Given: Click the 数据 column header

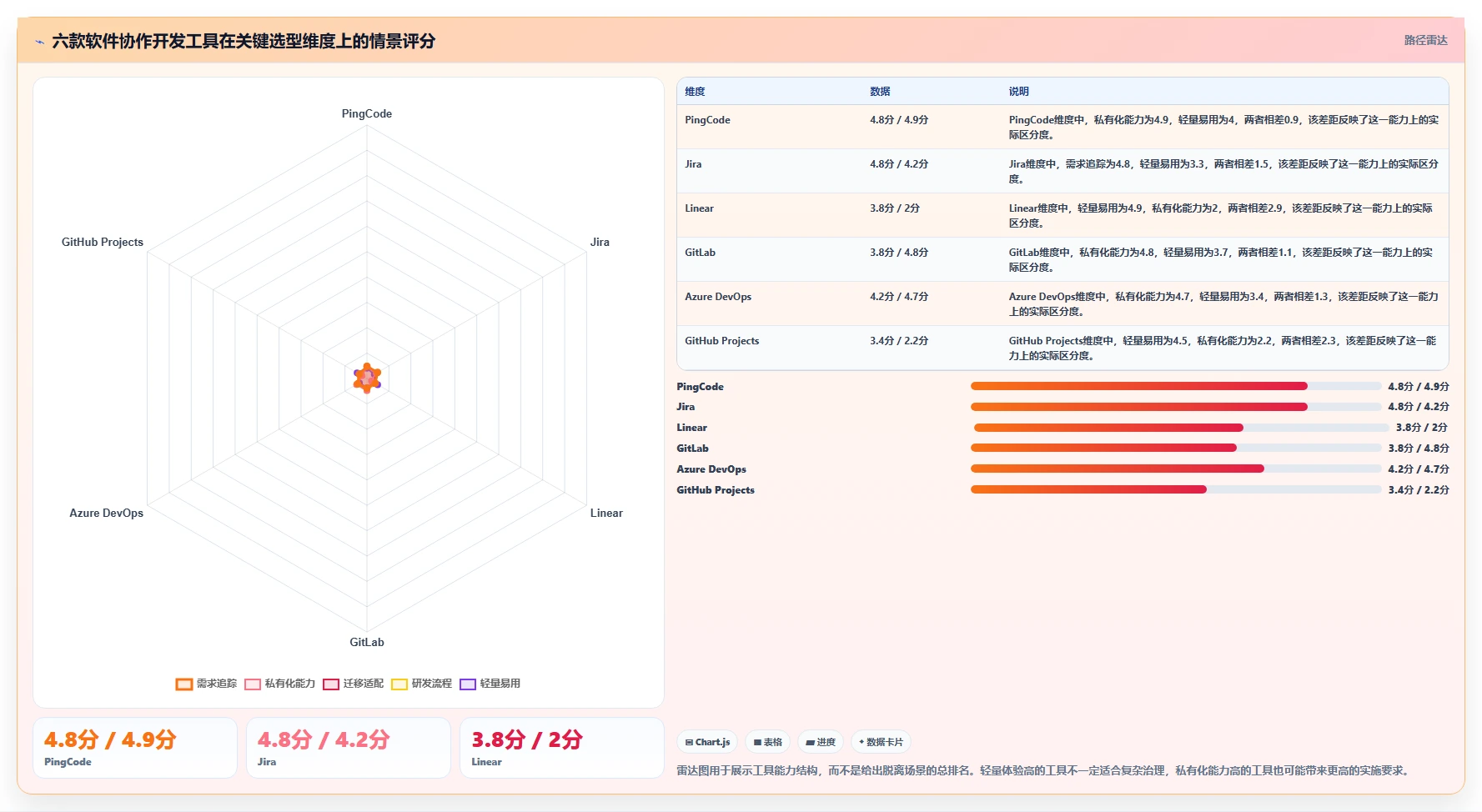Looking at the screenshot, I should click(880, 92).
